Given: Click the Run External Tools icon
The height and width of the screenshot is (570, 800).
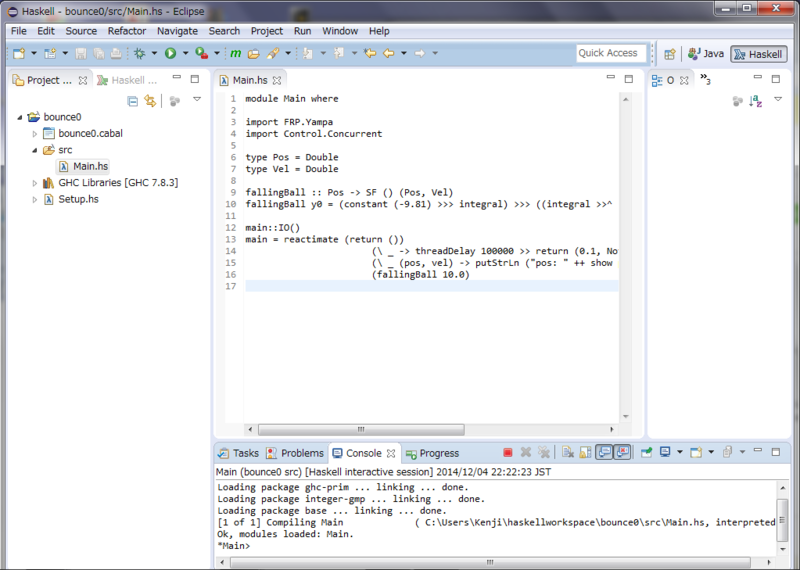Looking at the screenshot, I should pyautogui.click(x=202, y=53).
